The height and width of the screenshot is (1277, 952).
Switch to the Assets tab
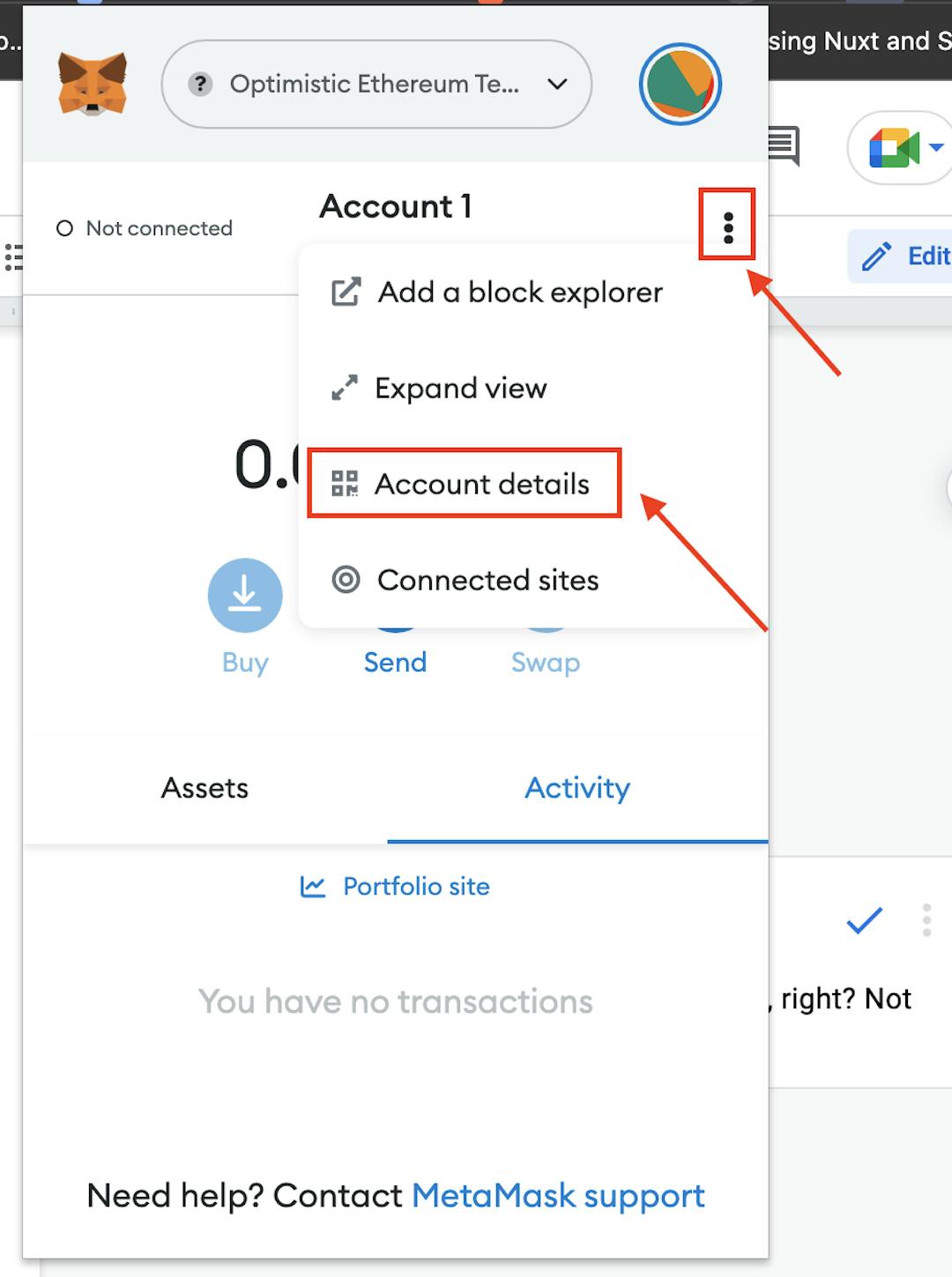205,788
